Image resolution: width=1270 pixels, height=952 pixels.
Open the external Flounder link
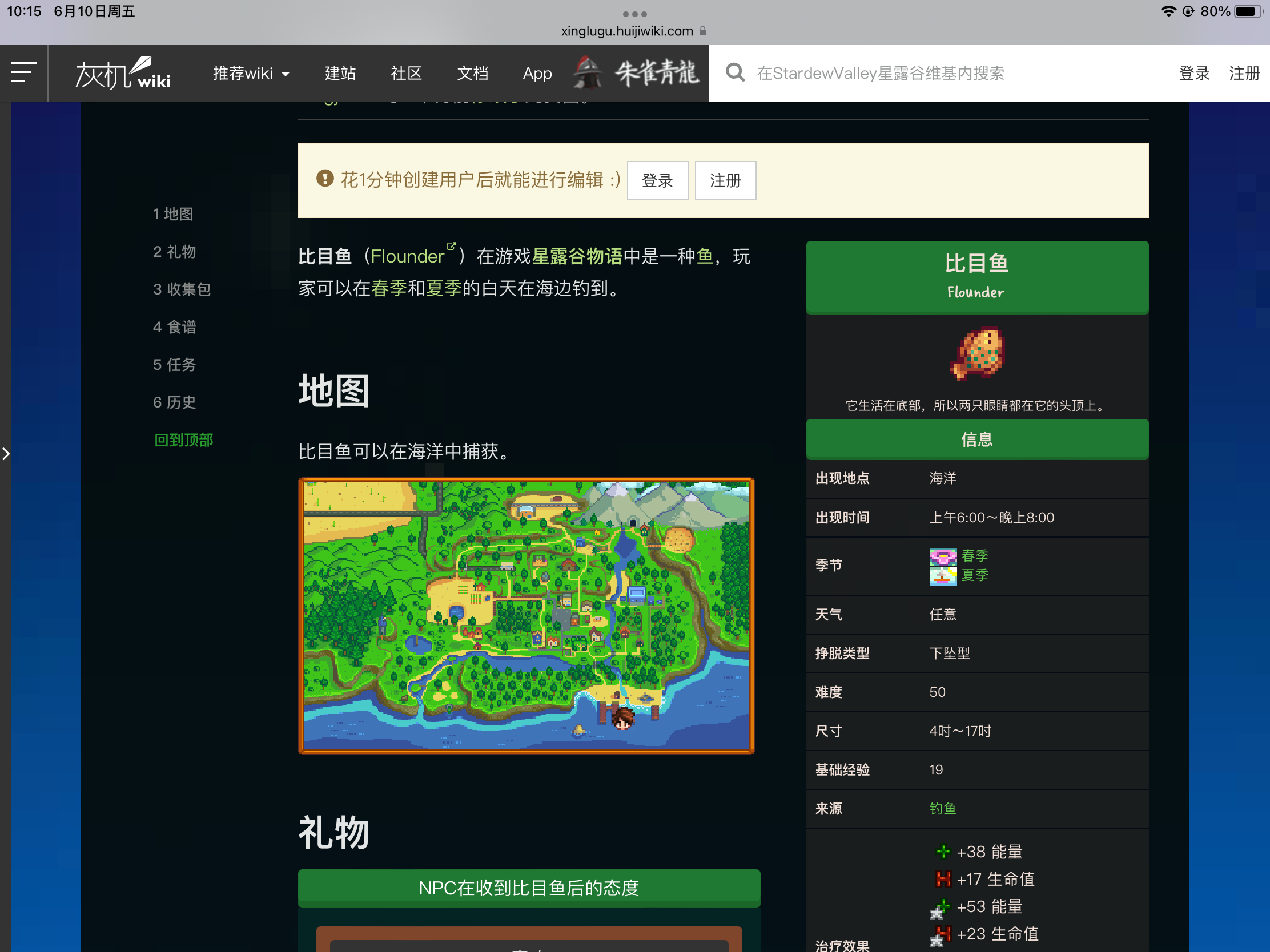point(407,256)
